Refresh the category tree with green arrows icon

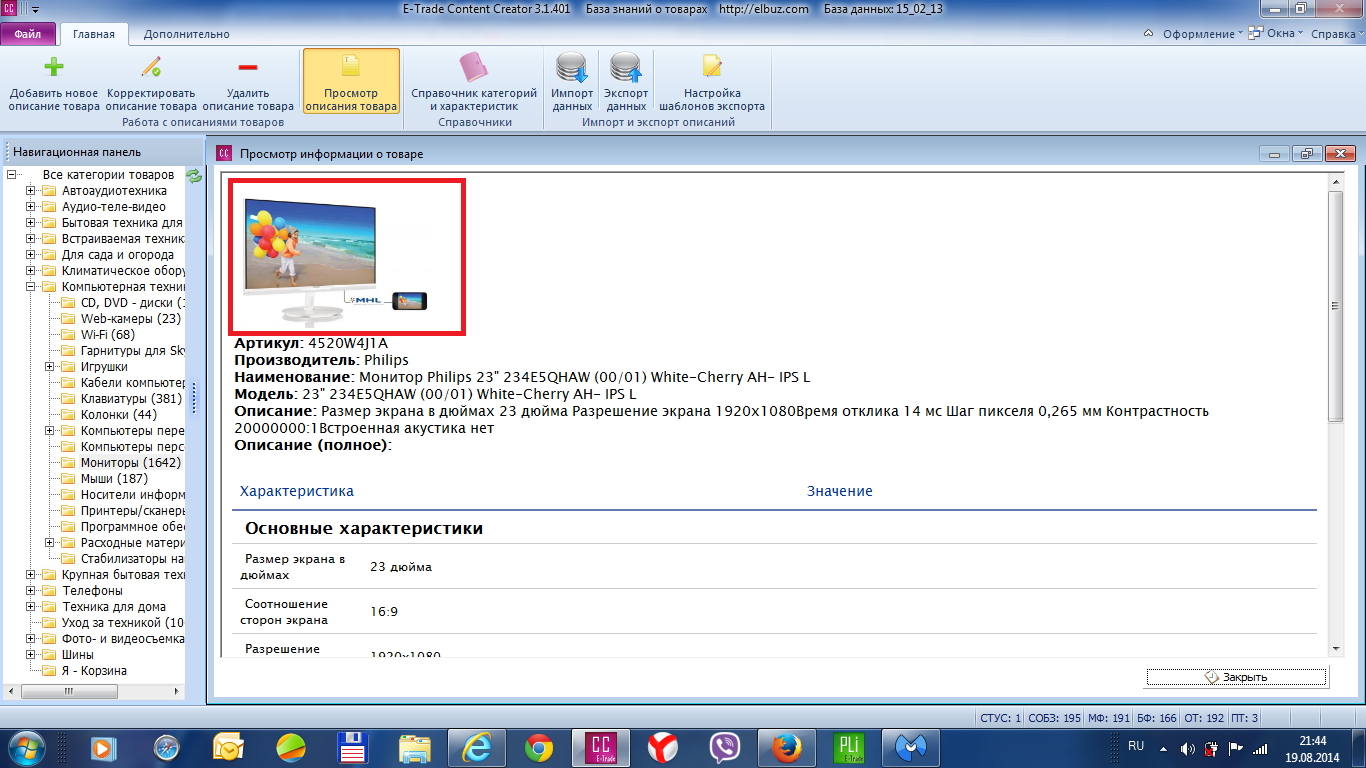click(x=194, y=175)
